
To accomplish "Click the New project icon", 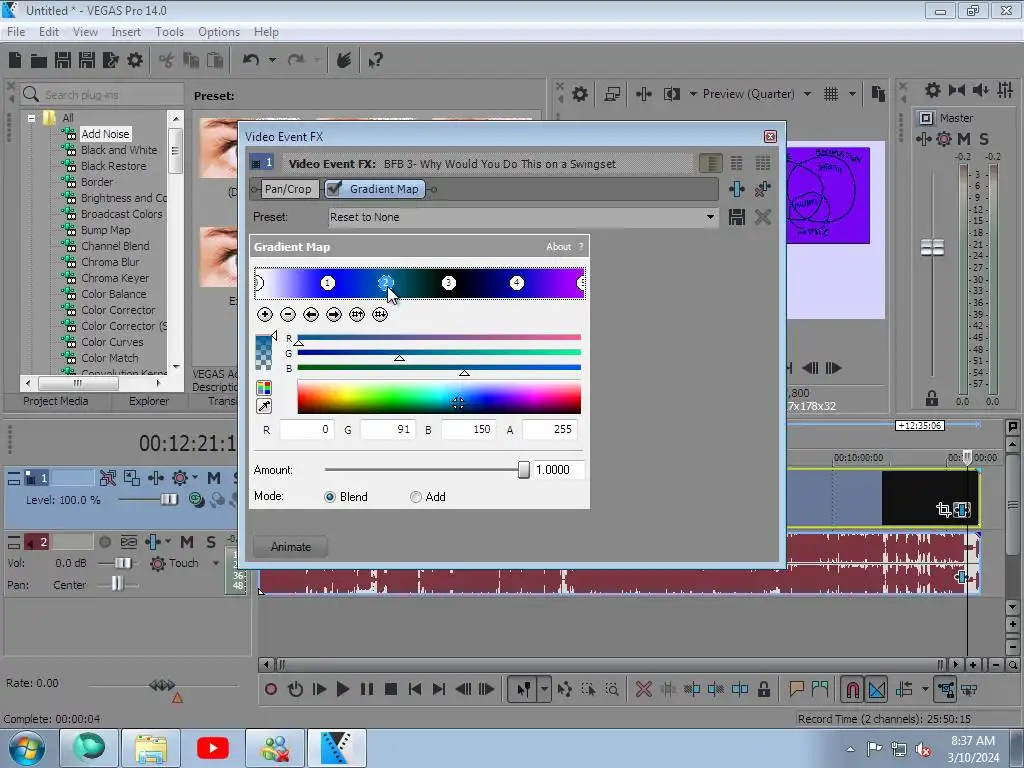I will click(15, 60).
